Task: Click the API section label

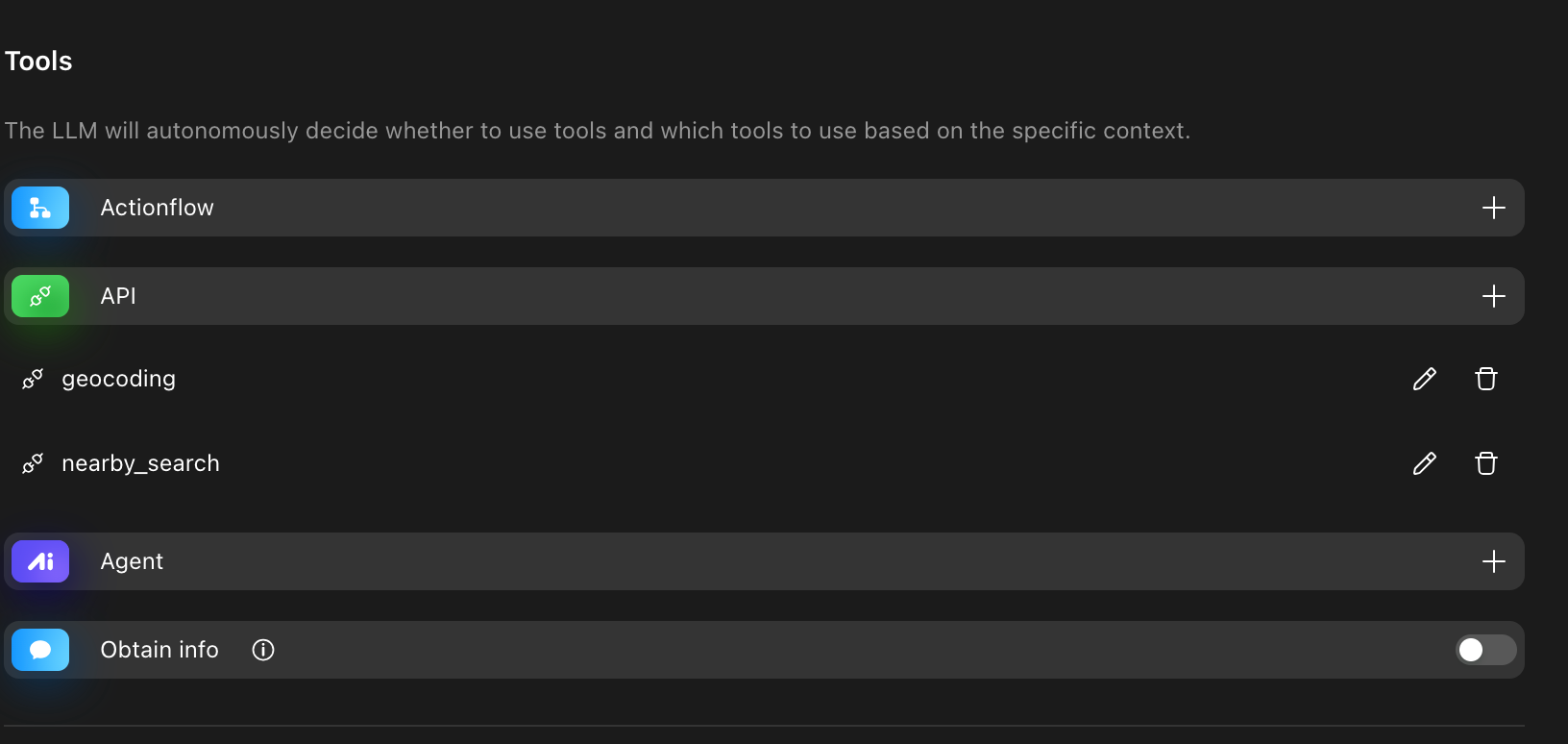Action: click(118, 296)
